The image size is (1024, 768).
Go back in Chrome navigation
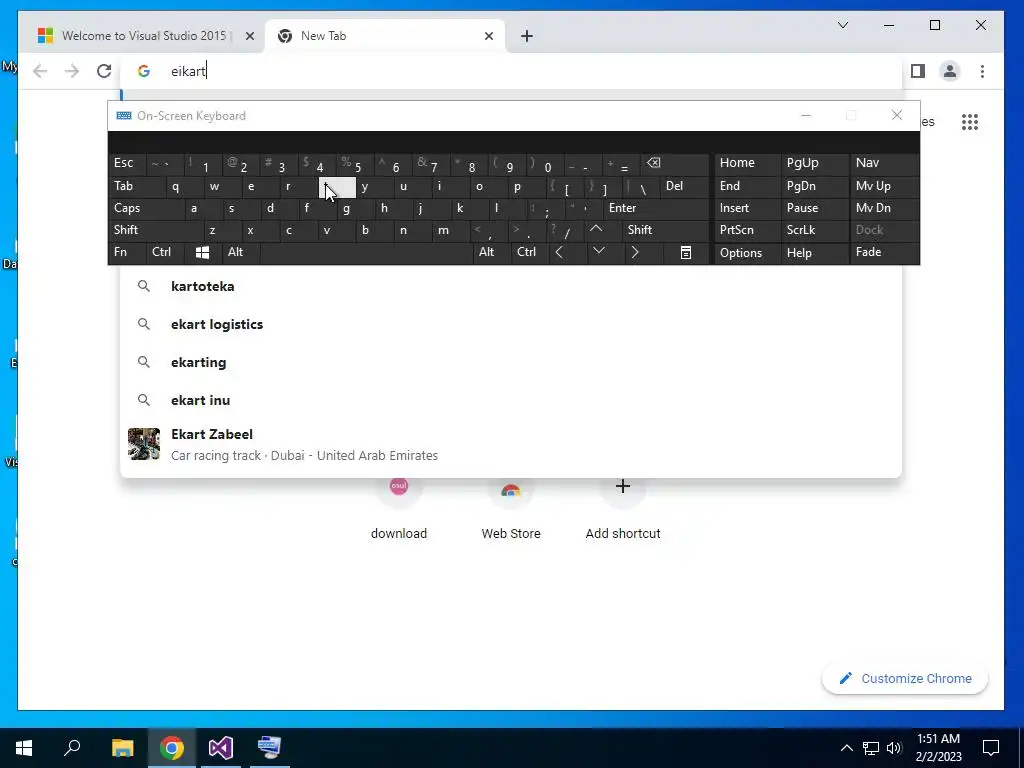click(40, 71)
